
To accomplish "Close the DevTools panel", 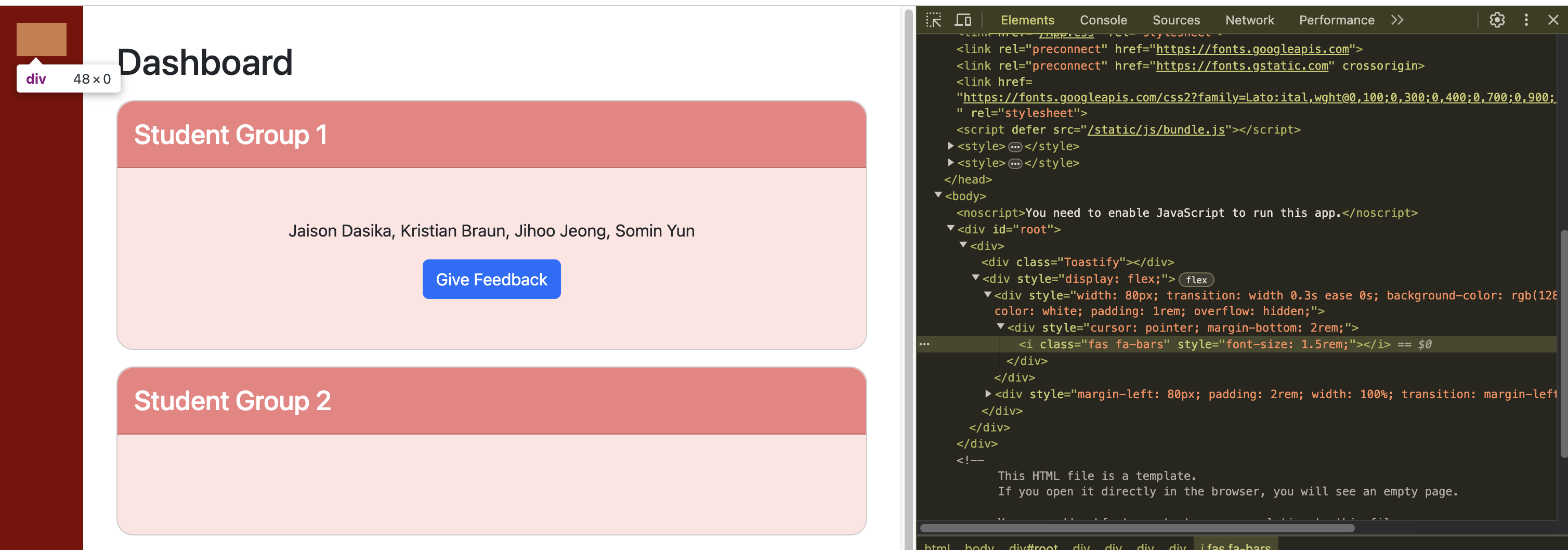I will [1553, 20].
